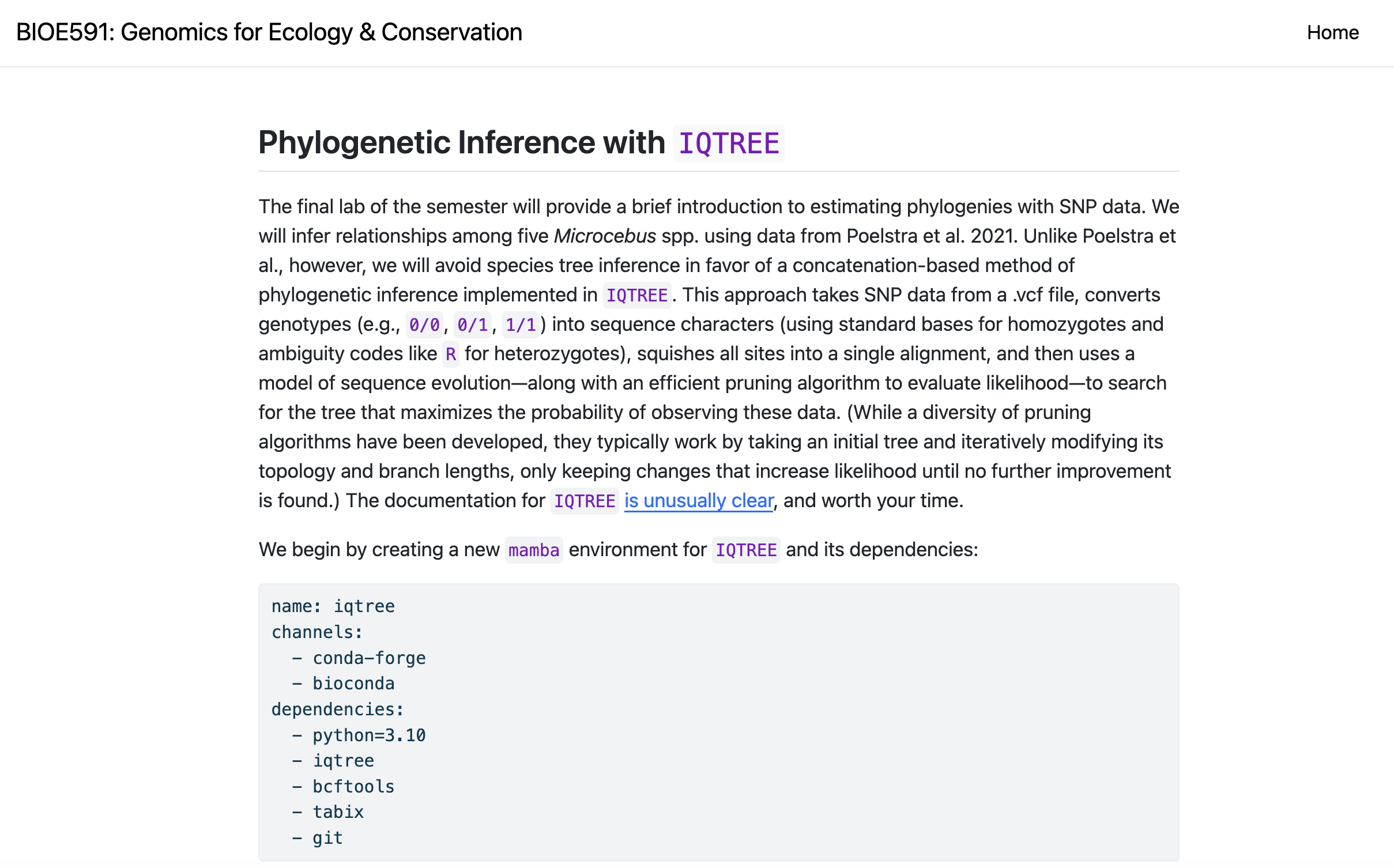Click the '- bcftools' dependency line
The image size is (1394, 868).
(343, 787)
